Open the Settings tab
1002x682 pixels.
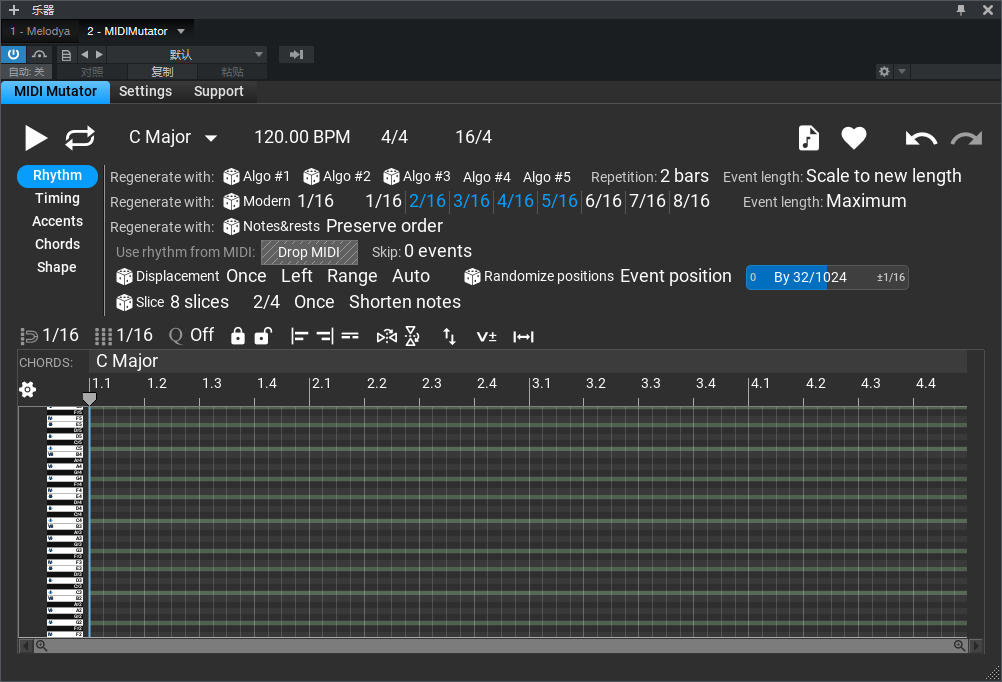click(x=145, y=91)
